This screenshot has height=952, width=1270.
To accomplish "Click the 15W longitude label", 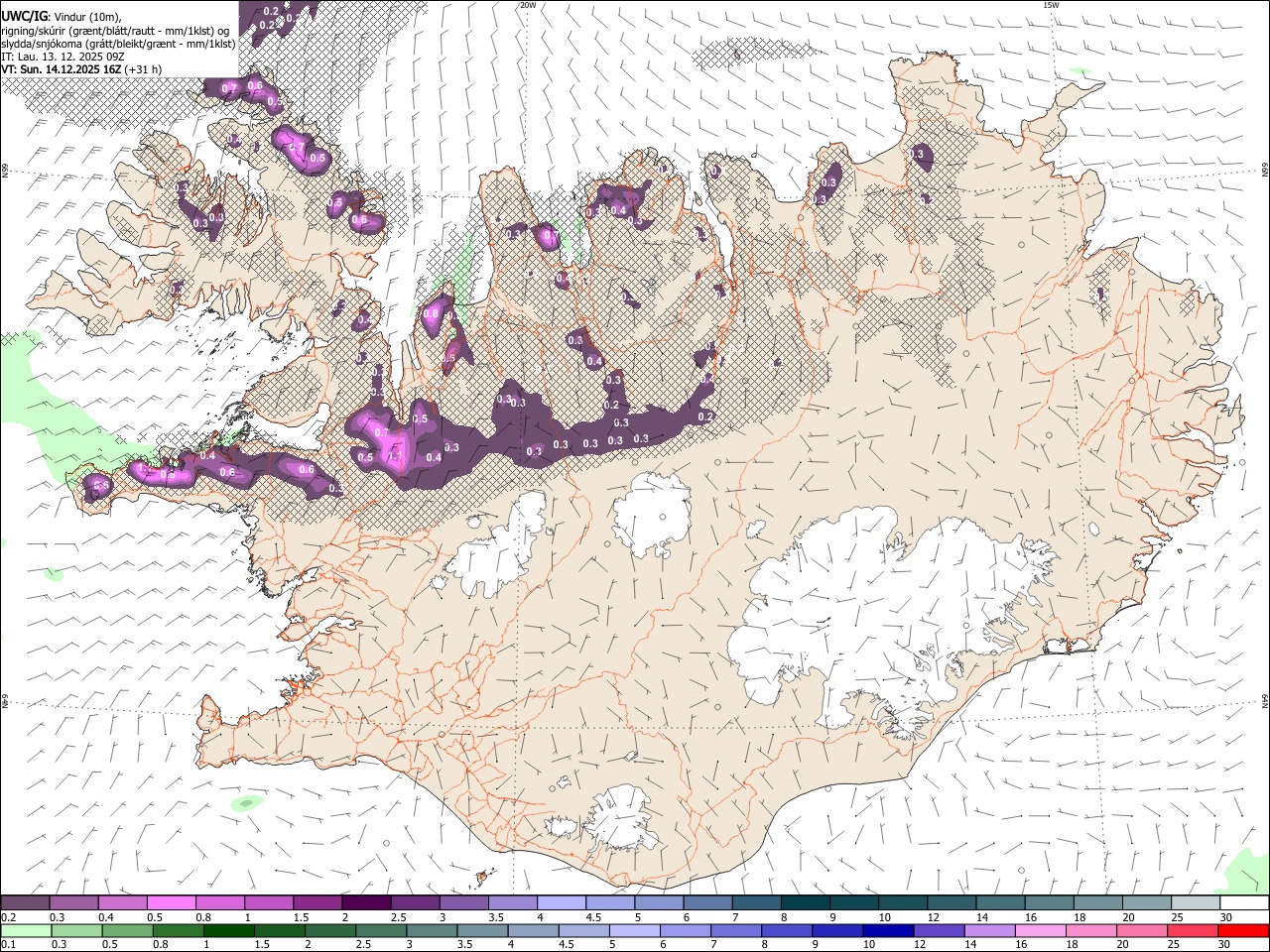I will pyautogui.click(x=1051, y=5).
